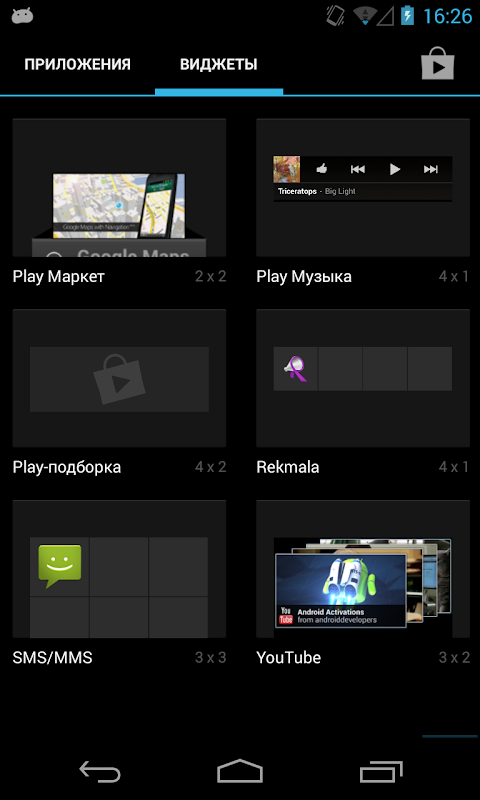Click the 3 x 3 size of SMS/MMS
This screenshot has width=480, height=800.
(210, 658)
